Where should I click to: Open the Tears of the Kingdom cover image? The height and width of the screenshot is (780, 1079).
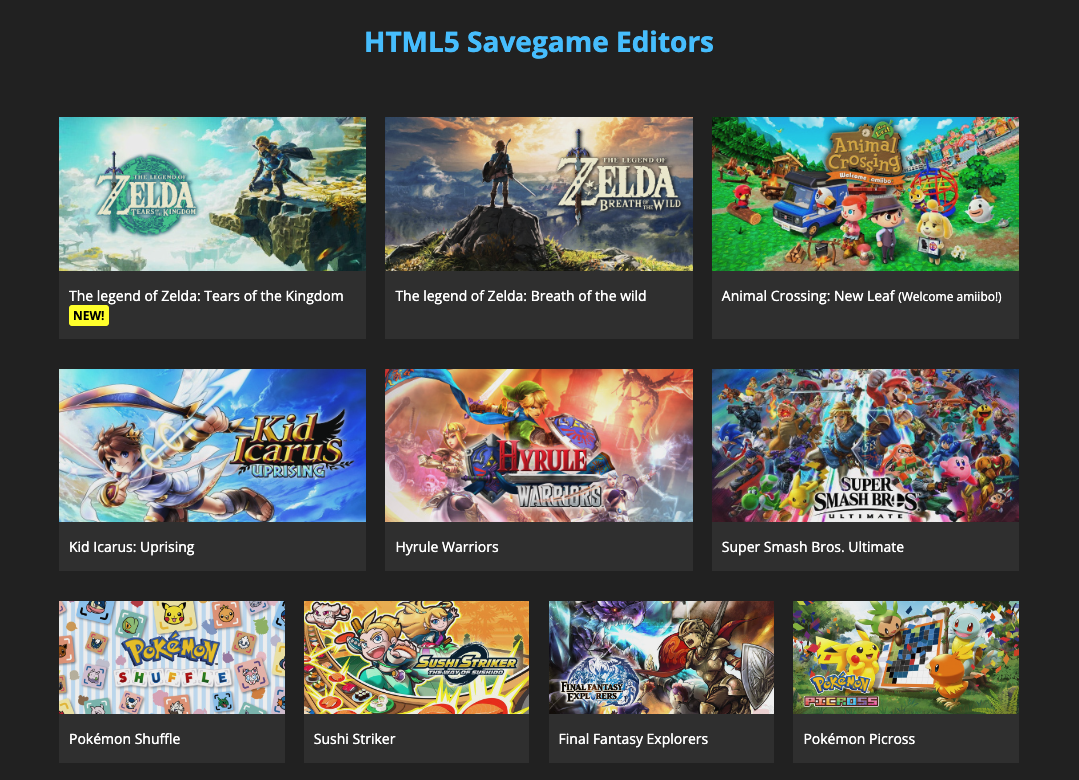213,193
